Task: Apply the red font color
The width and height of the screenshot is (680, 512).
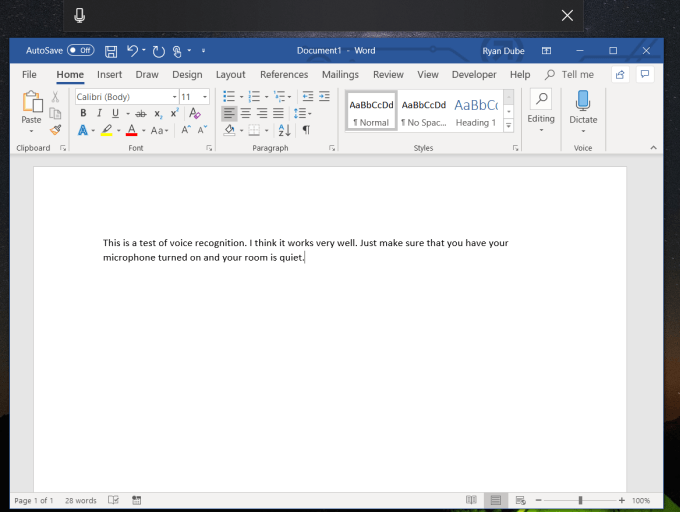Action: tap(131, 130)
